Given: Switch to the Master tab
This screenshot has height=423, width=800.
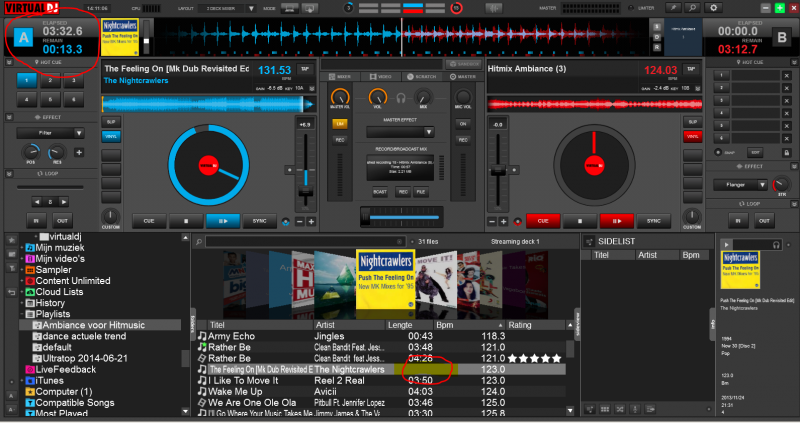Looking at the screenshot, I should (463, 77).
